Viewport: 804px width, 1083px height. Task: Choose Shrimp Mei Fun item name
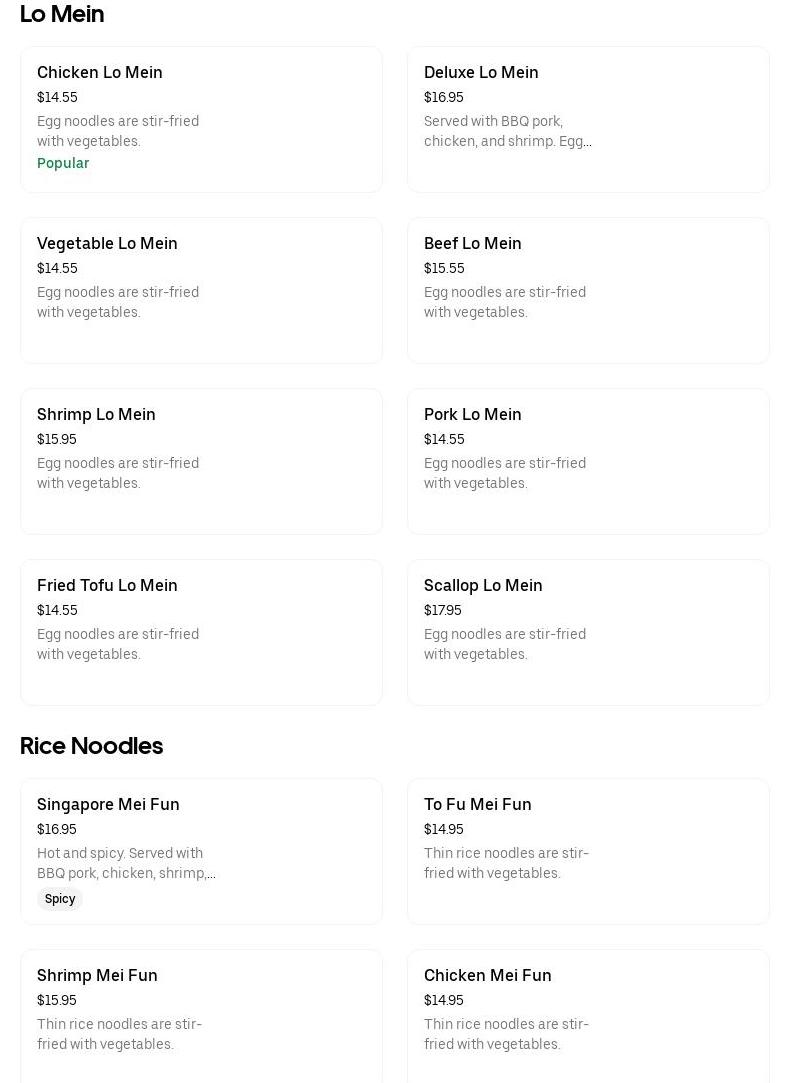tap(97, 976)
